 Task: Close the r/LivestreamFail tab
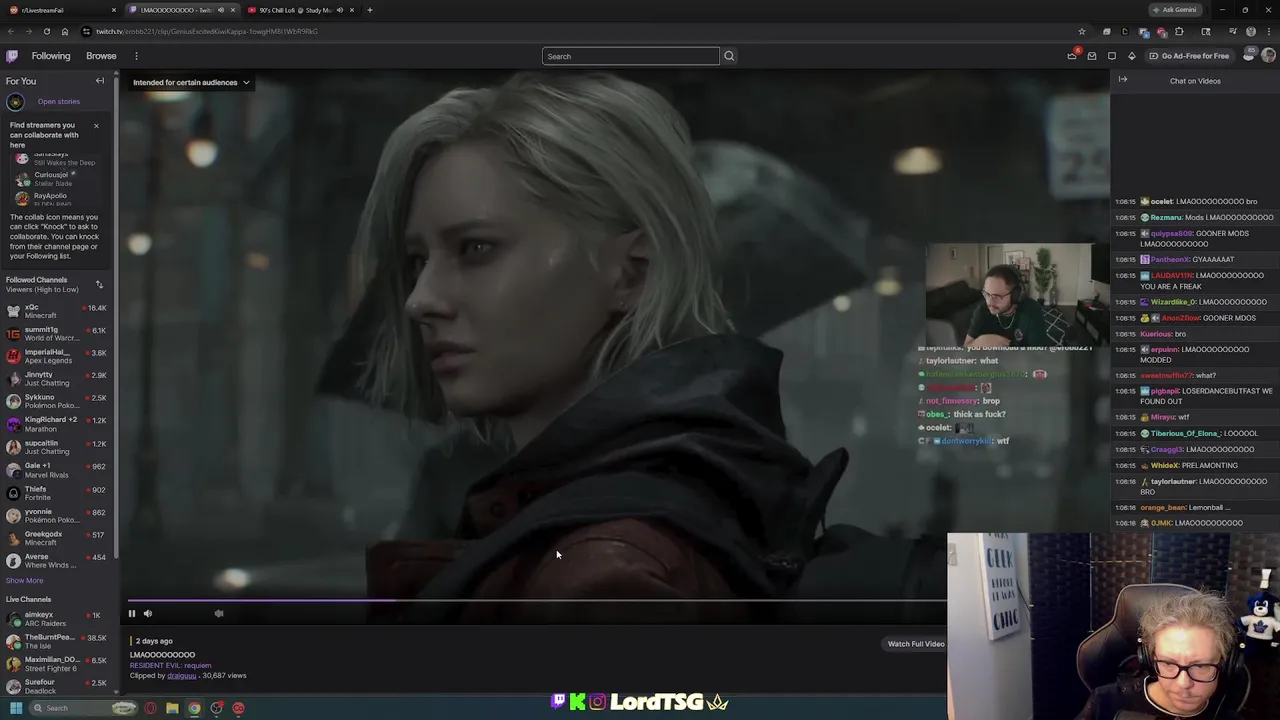coord(113,10)
